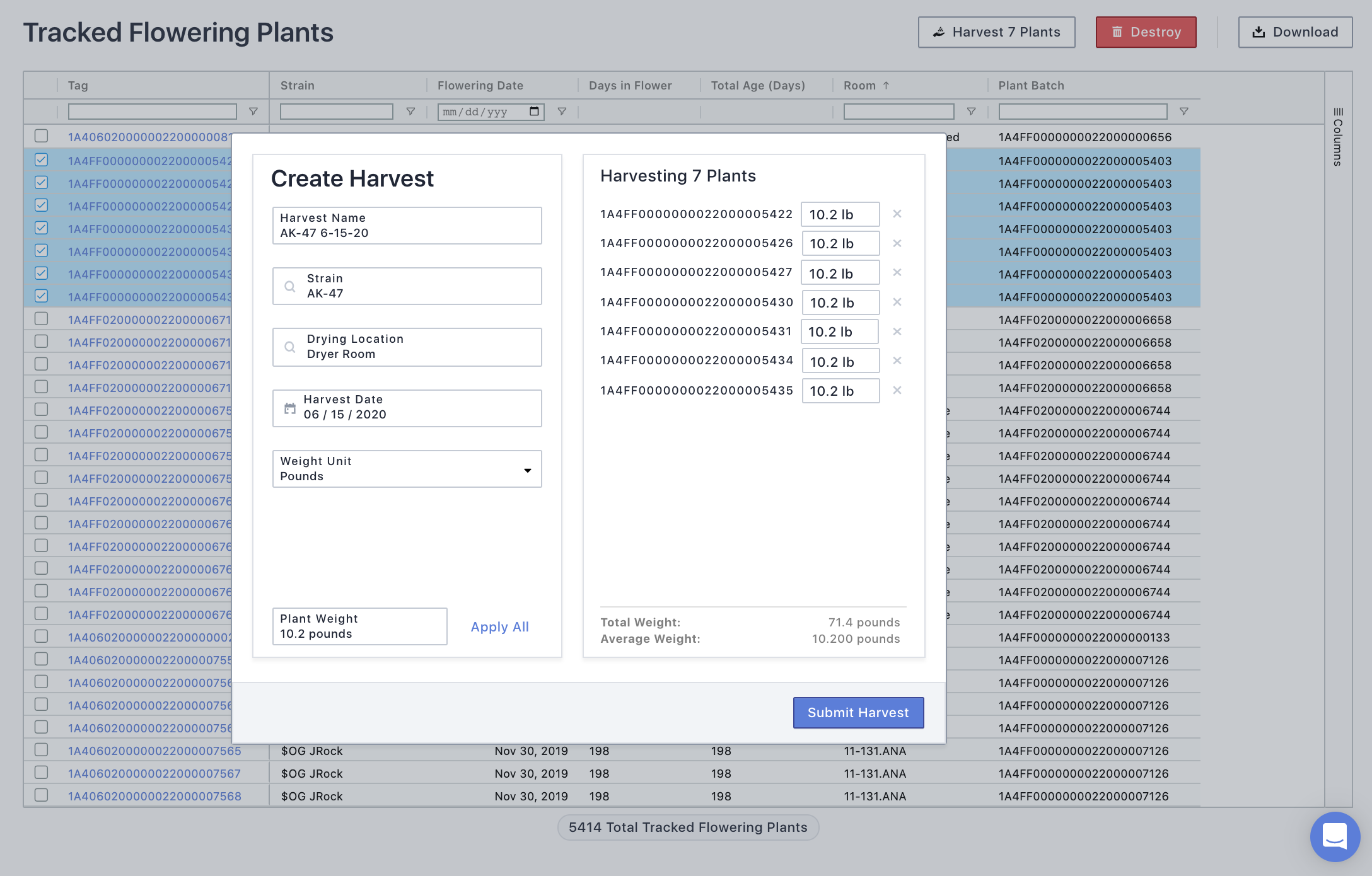
Task: Remove plant ending 5431 from harvest
Action: 897,331
